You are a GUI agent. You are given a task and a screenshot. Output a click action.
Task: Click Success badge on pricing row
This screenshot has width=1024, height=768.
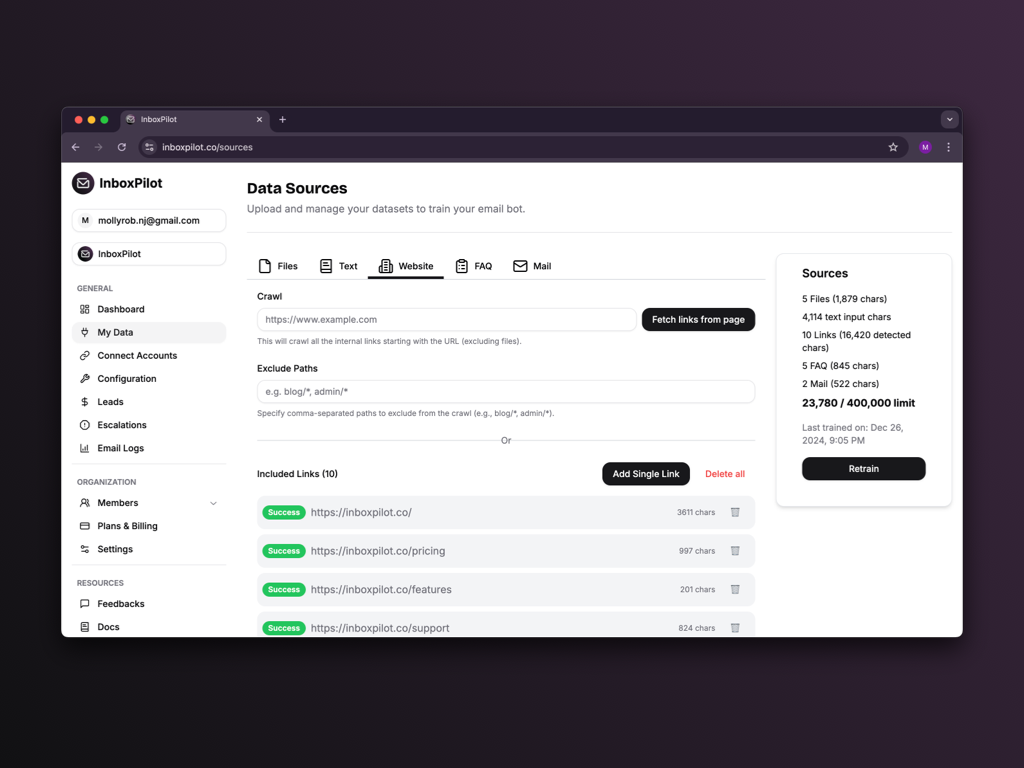284,551
